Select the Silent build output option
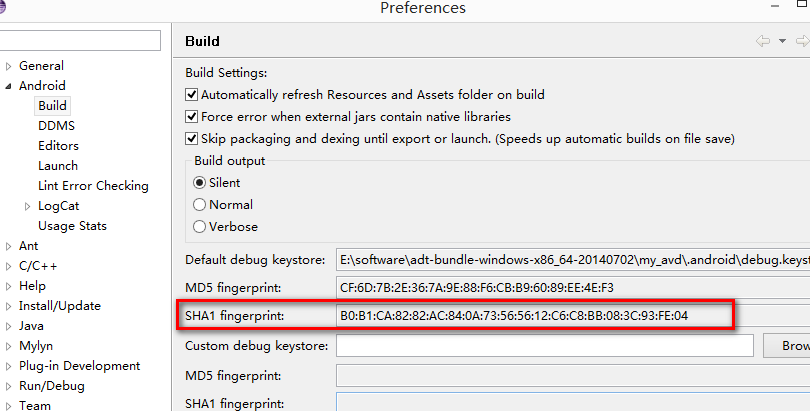This screenshot has height=411, width=810. pyautogui.click(x=199, y=183)
